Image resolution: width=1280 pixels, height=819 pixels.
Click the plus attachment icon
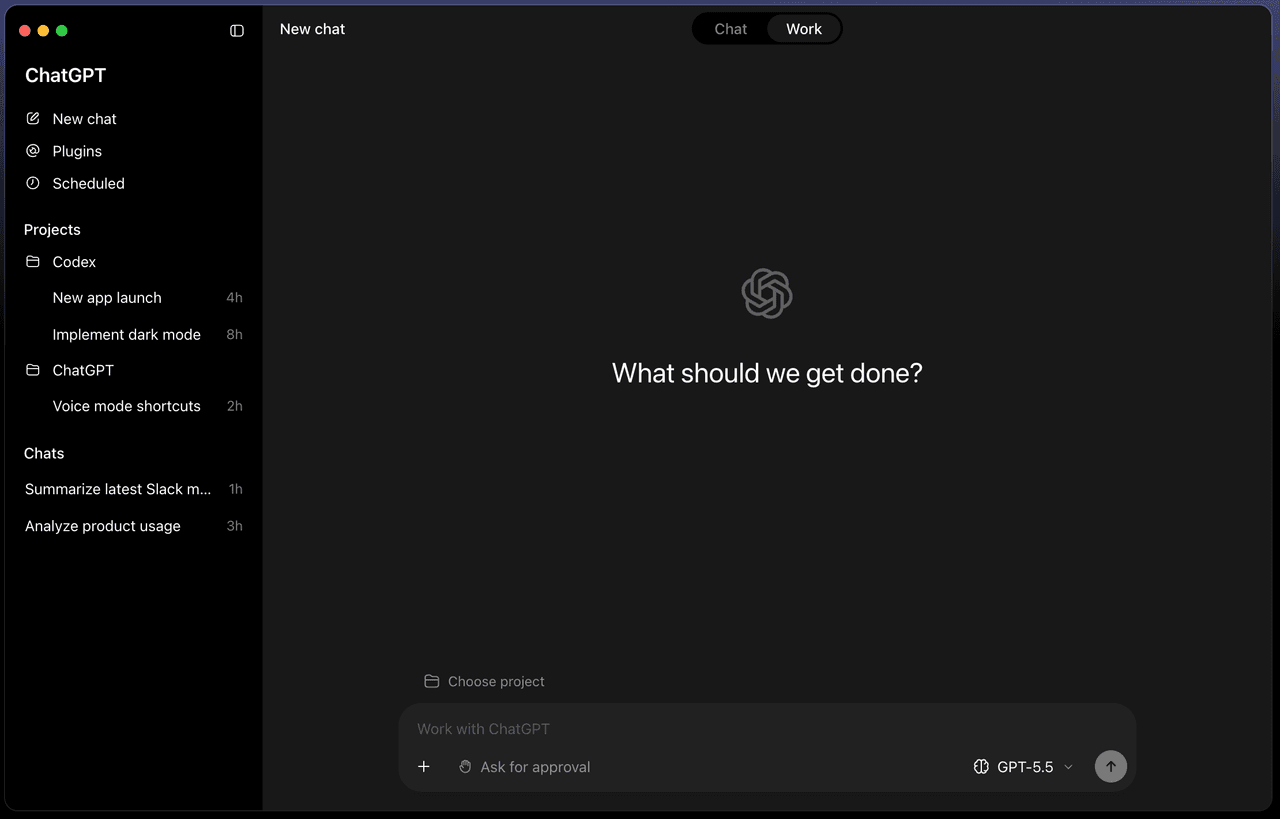(x=424, y=767)
